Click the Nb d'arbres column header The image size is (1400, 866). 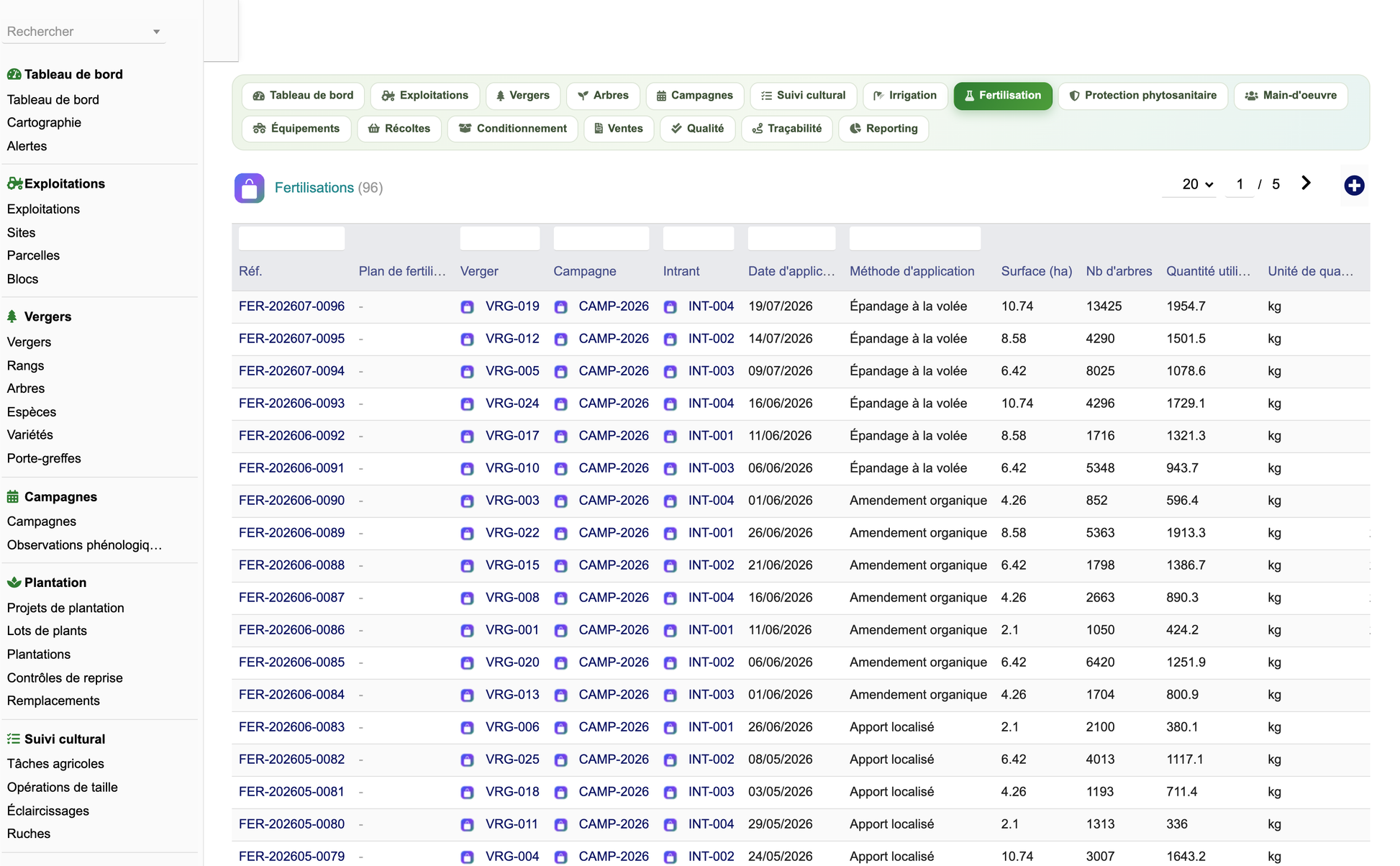tap(1119, 271)
